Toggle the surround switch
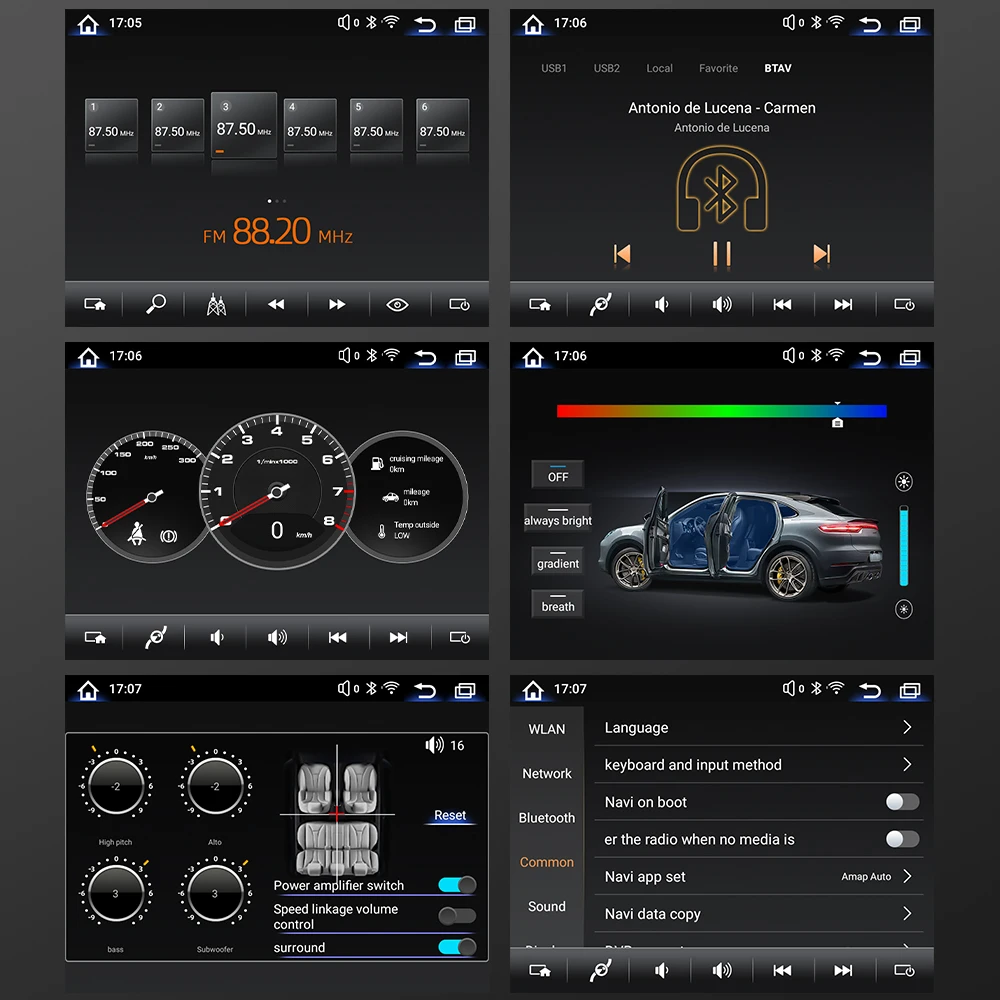This screenshot has height=1000, width=1000. click(457, 946)
